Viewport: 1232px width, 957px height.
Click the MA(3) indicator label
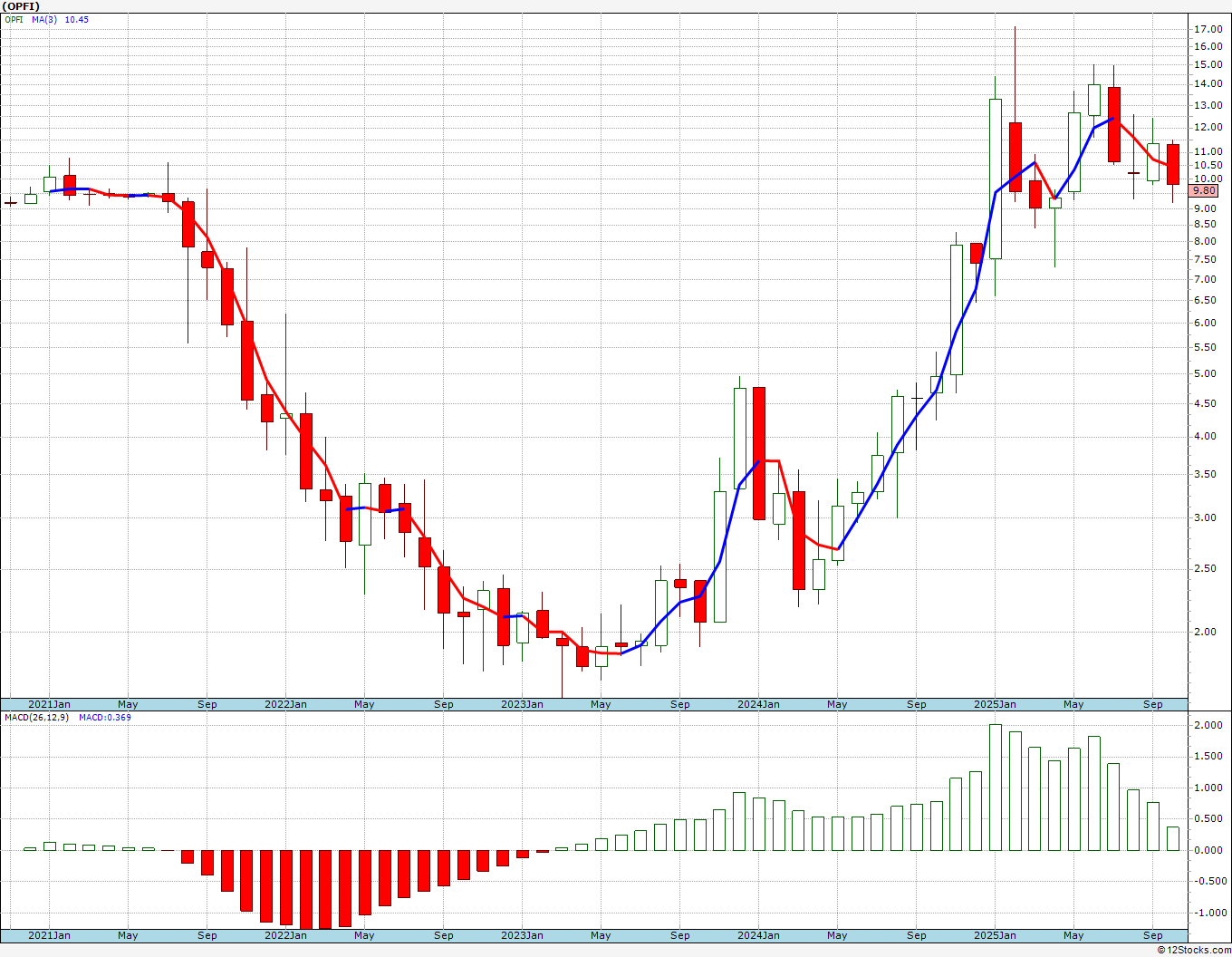[x=43, y=19]
